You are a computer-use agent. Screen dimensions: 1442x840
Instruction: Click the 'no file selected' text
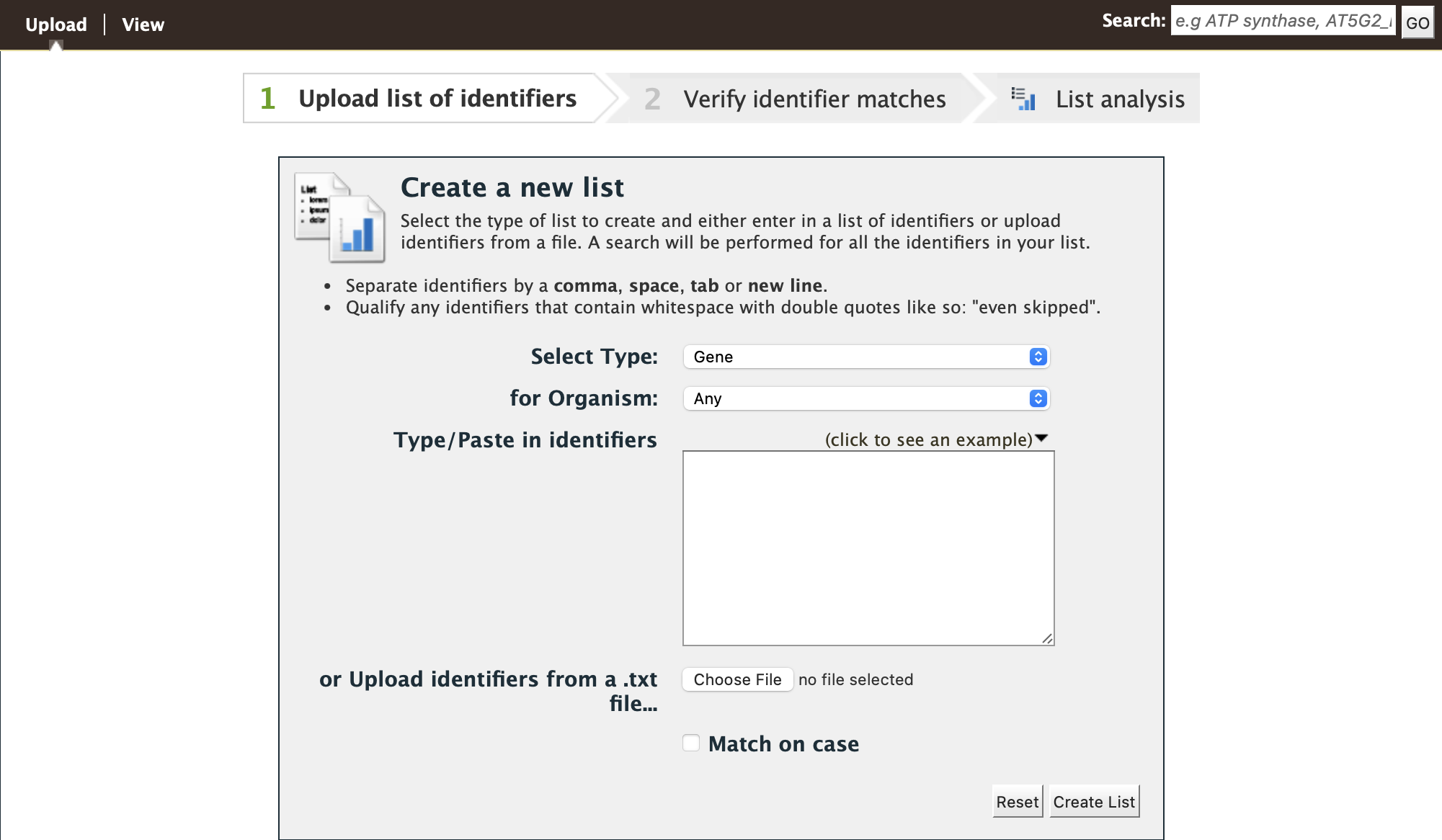(x=855, y=679)
